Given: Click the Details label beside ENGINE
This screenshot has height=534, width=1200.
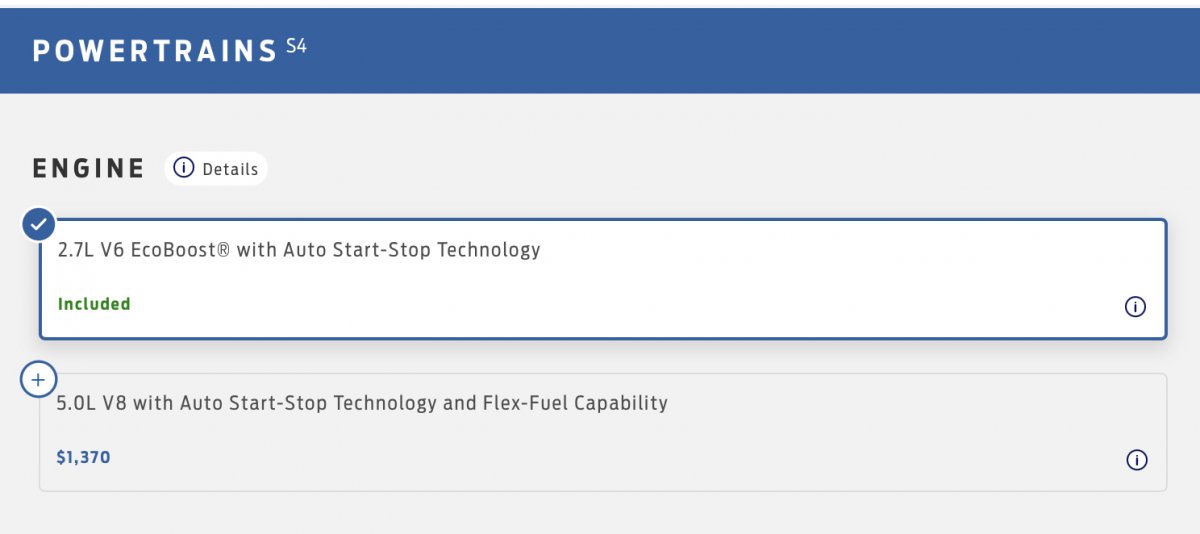Looking at the screenshot, I should click(230, 169).
